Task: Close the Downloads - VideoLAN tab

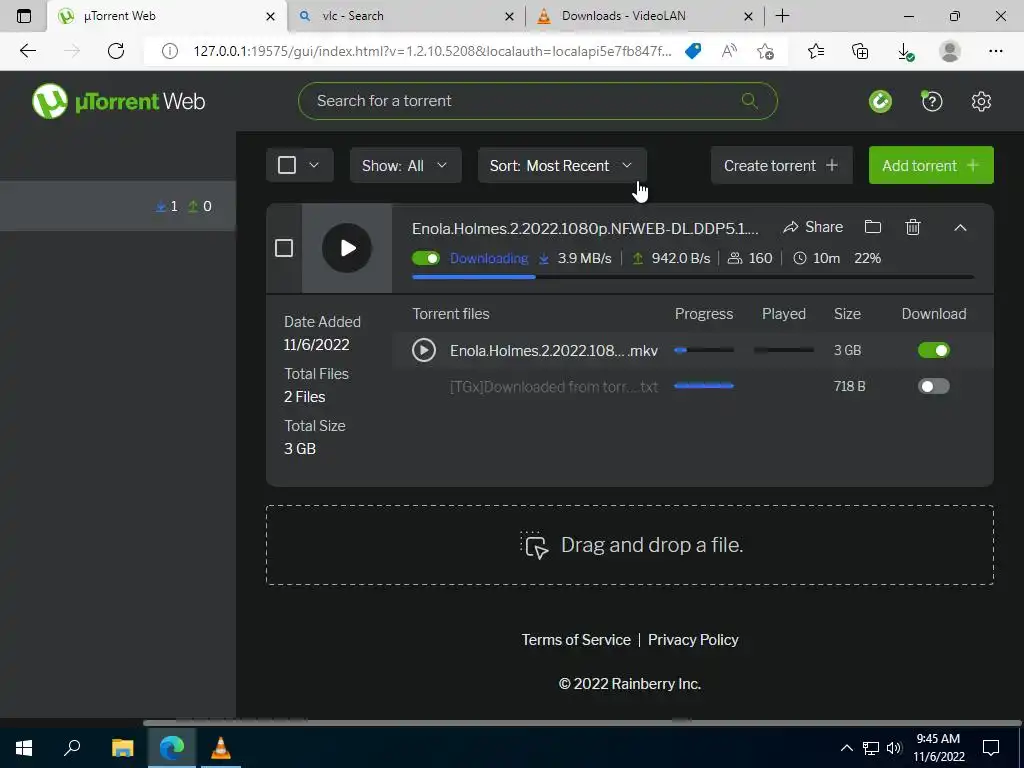Action: [748, 16]
